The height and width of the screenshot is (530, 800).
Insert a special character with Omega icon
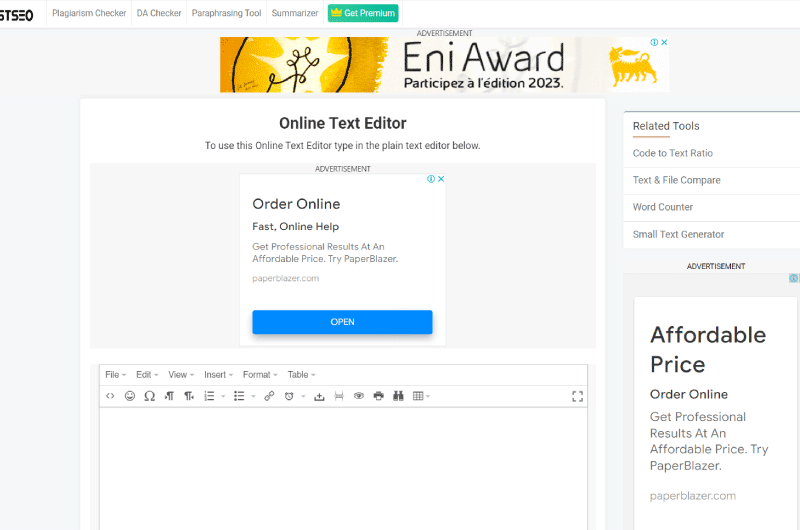[149, 396]
